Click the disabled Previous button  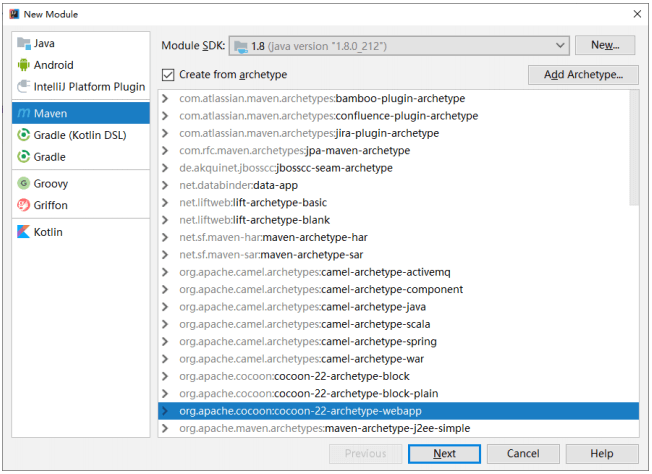point(366,454)
